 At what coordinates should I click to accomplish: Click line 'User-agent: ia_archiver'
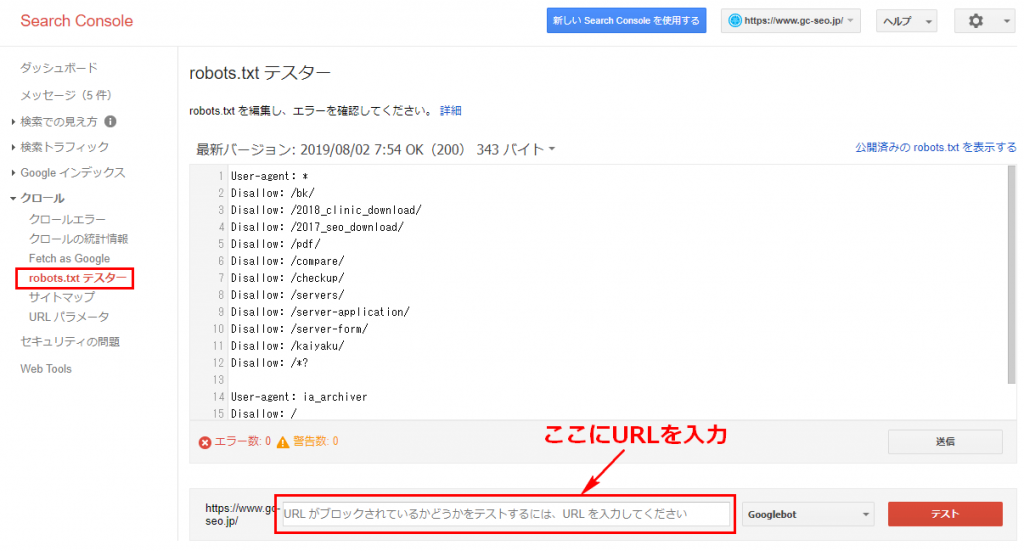(x=298, y=397)
